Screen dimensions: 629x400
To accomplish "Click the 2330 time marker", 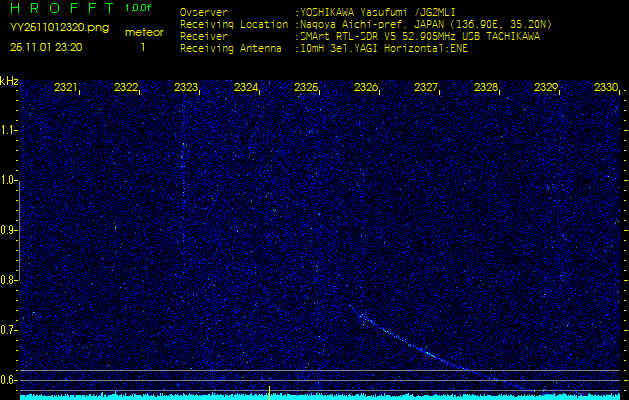I will (606, 88).
